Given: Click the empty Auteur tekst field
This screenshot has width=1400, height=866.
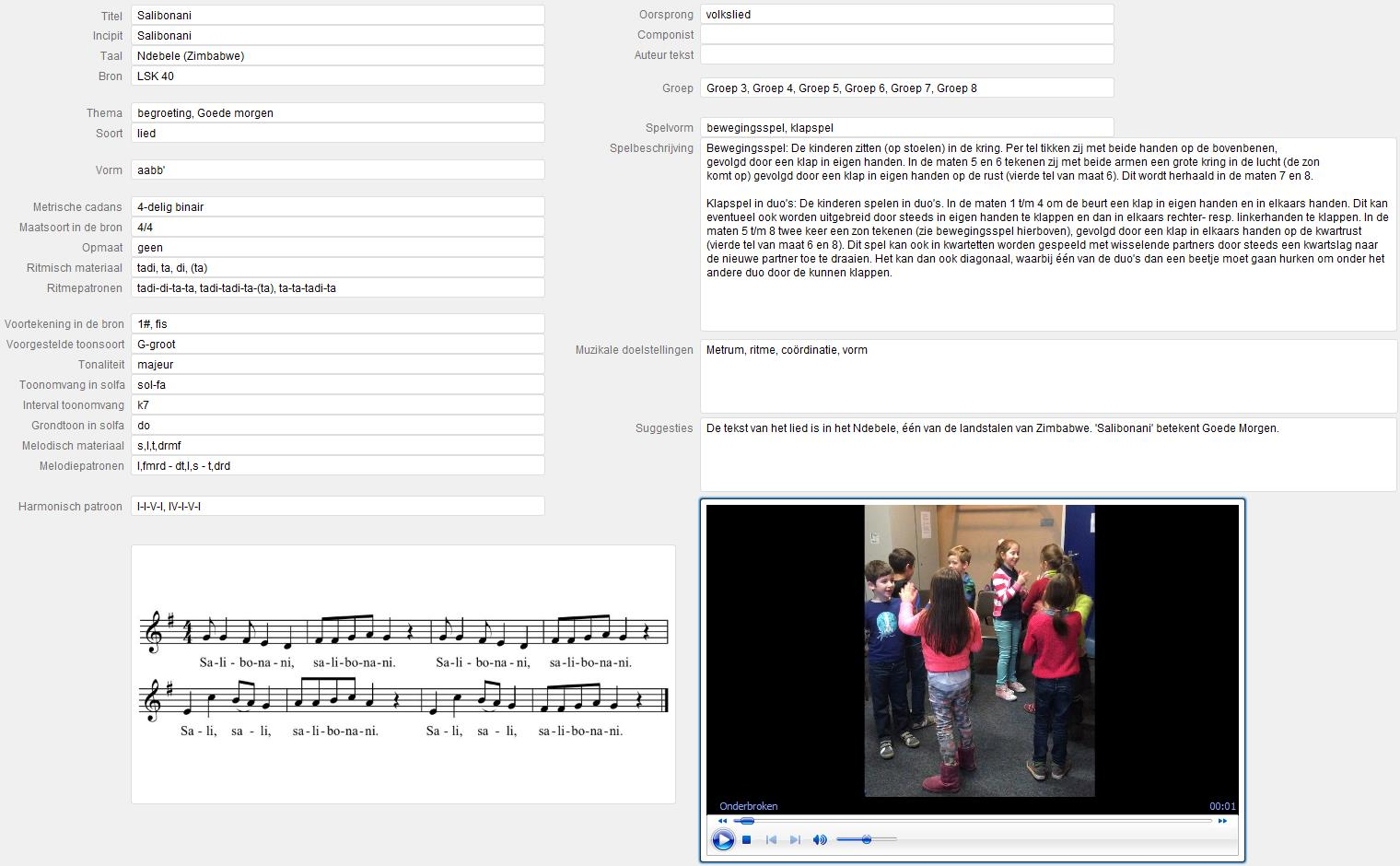Looking at the screenshot, I should click(x=906, y=55).
